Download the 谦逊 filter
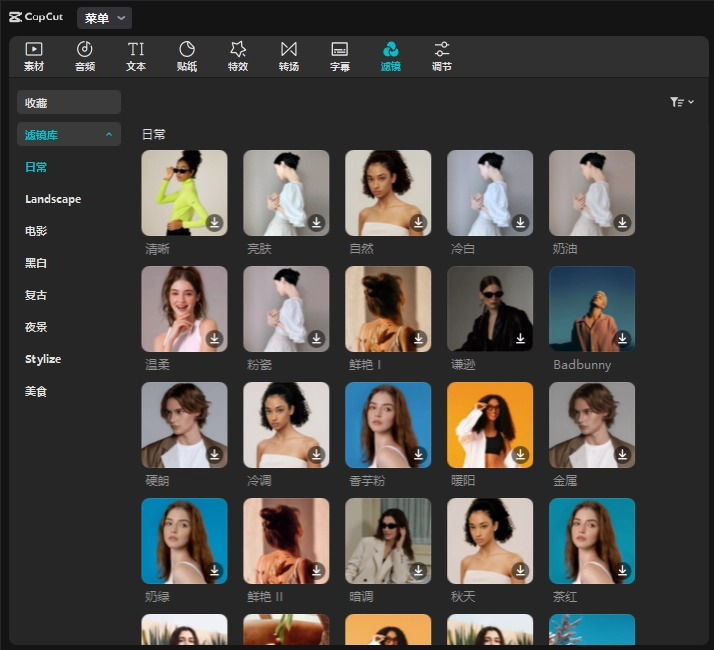The width and height of the screenshot is (714, 650). pos(520,338)
